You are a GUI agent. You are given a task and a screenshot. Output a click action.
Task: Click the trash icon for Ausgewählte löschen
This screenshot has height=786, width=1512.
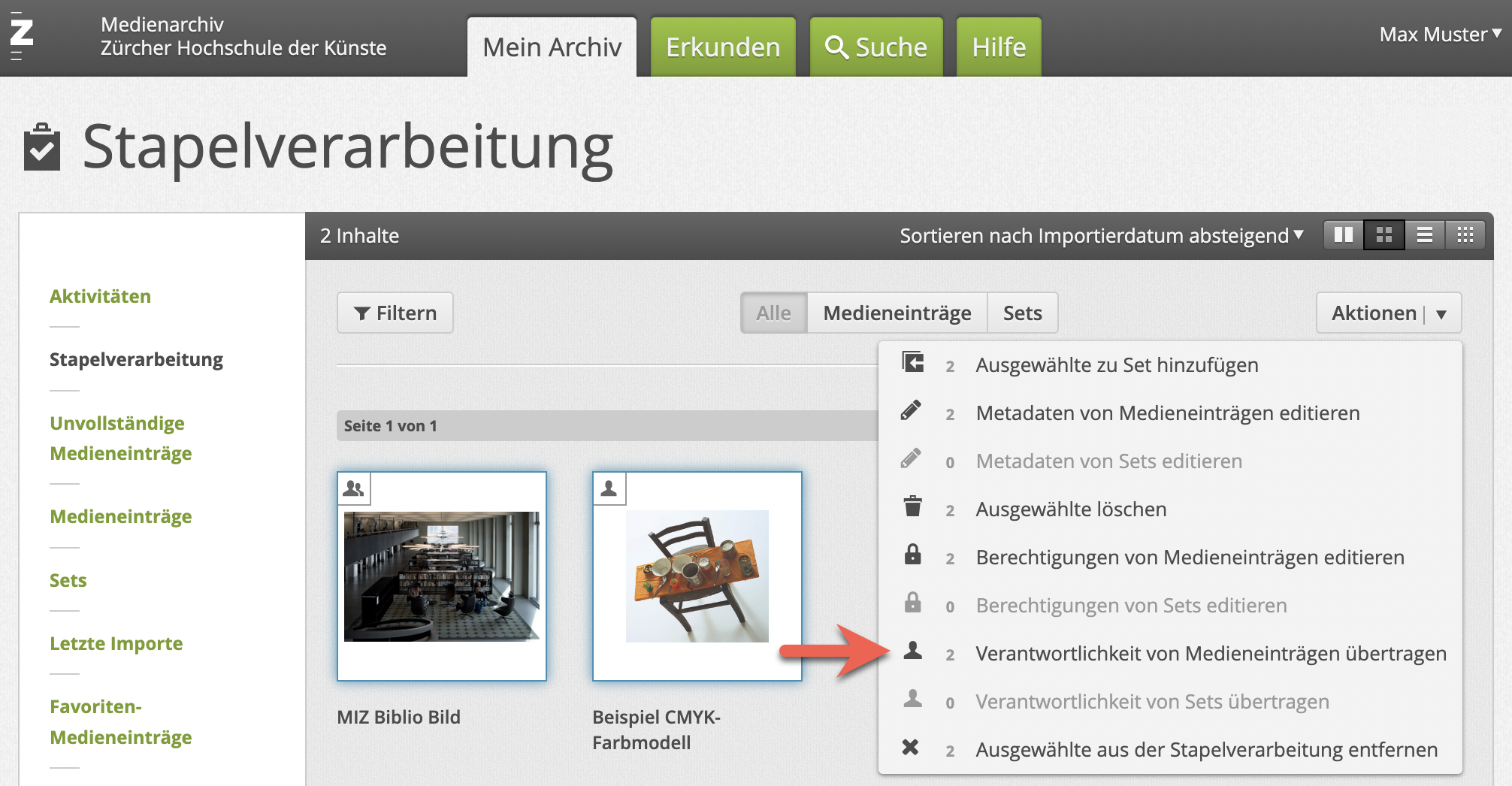click(x=912, y=507)
